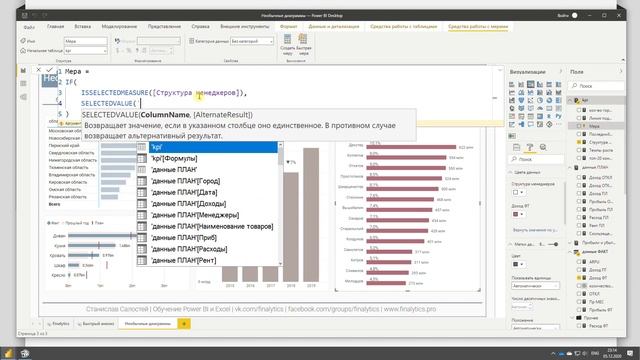The image size is (640, 360).
Task: Select funnel visualization
Action: pos(521,100)
